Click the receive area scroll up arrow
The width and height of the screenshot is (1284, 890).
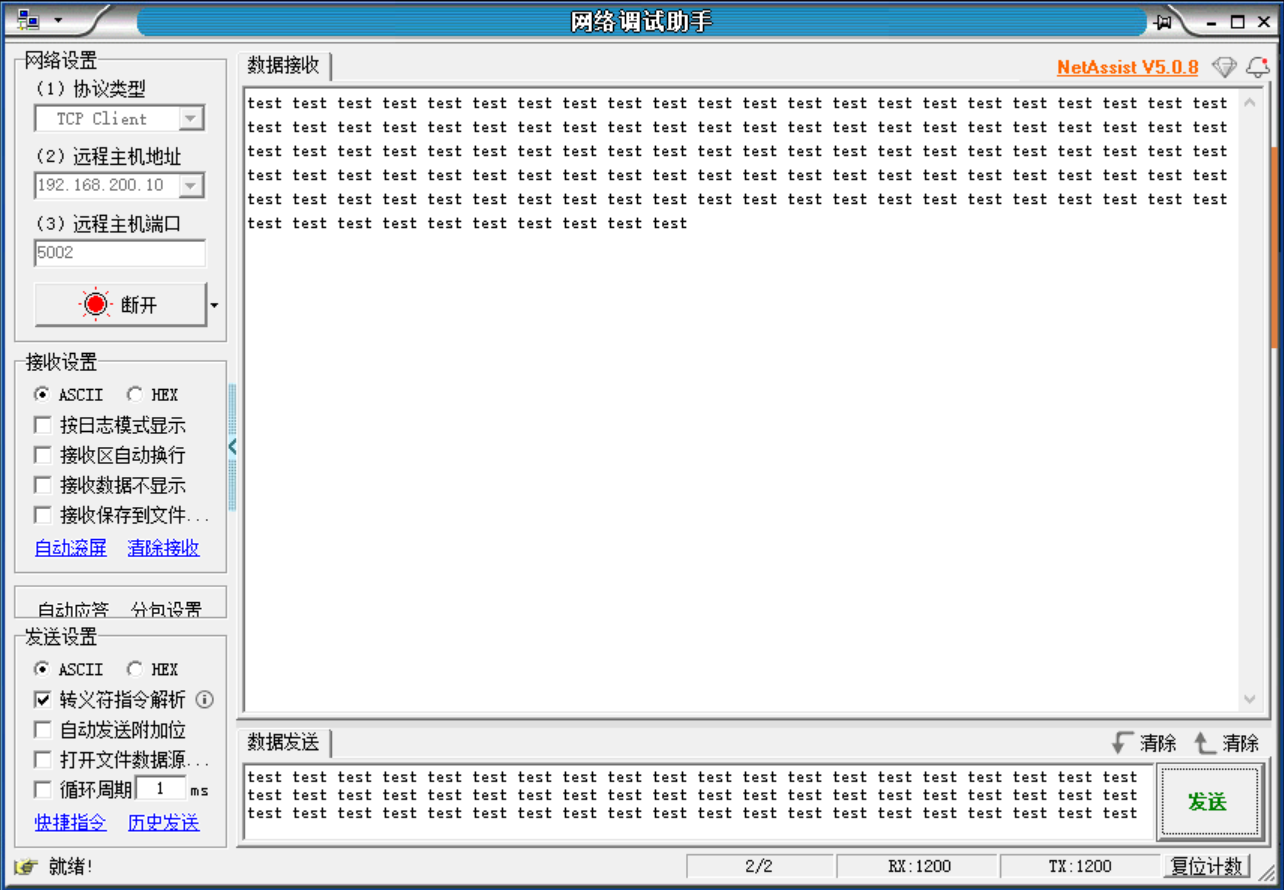1250,103
